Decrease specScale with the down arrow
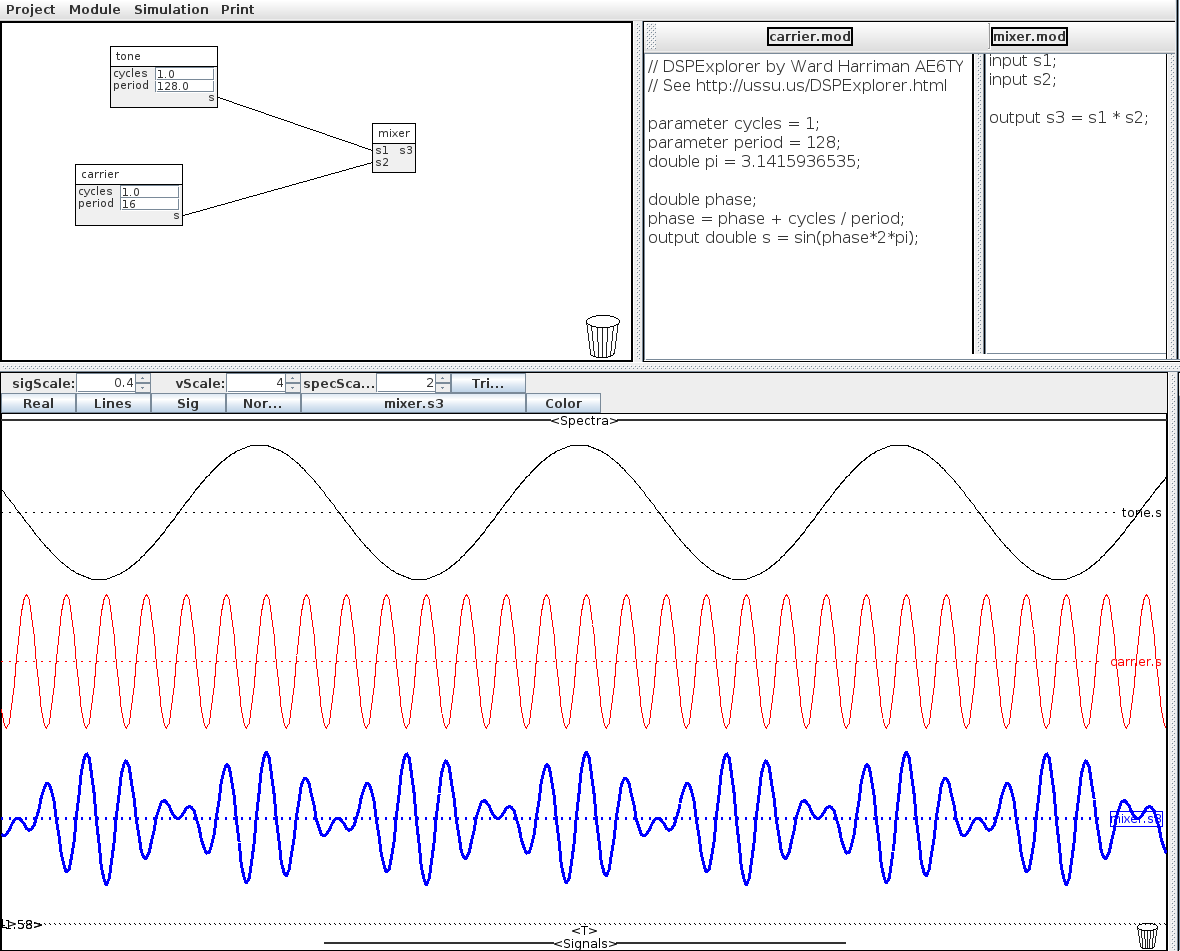 [x=443, y=387]
